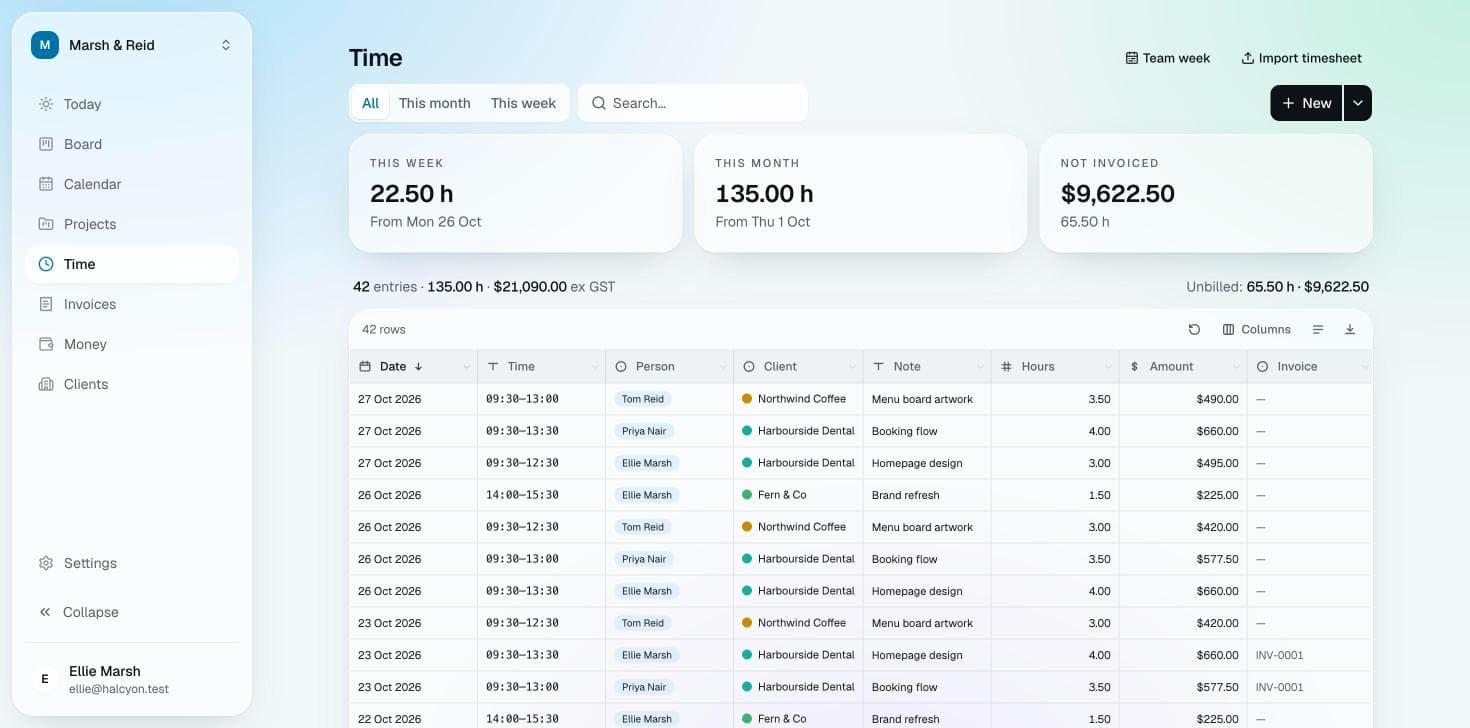Open Today in the sidebar

[132, 104]
